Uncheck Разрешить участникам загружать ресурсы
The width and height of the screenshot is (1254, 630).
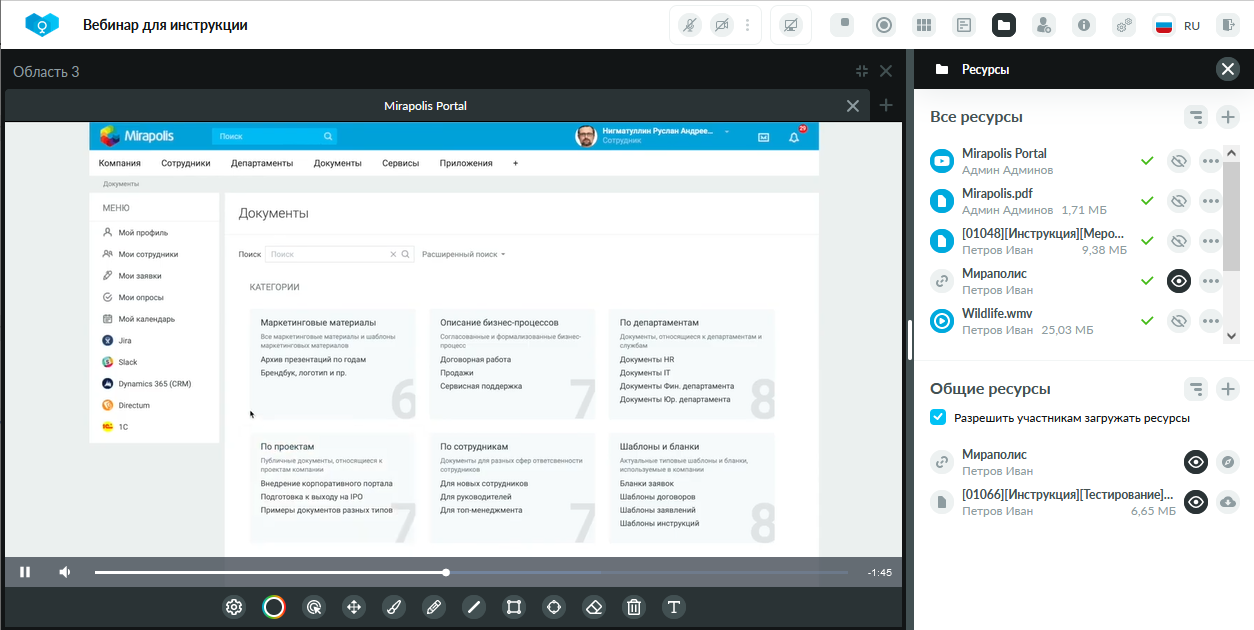[938, 418]
